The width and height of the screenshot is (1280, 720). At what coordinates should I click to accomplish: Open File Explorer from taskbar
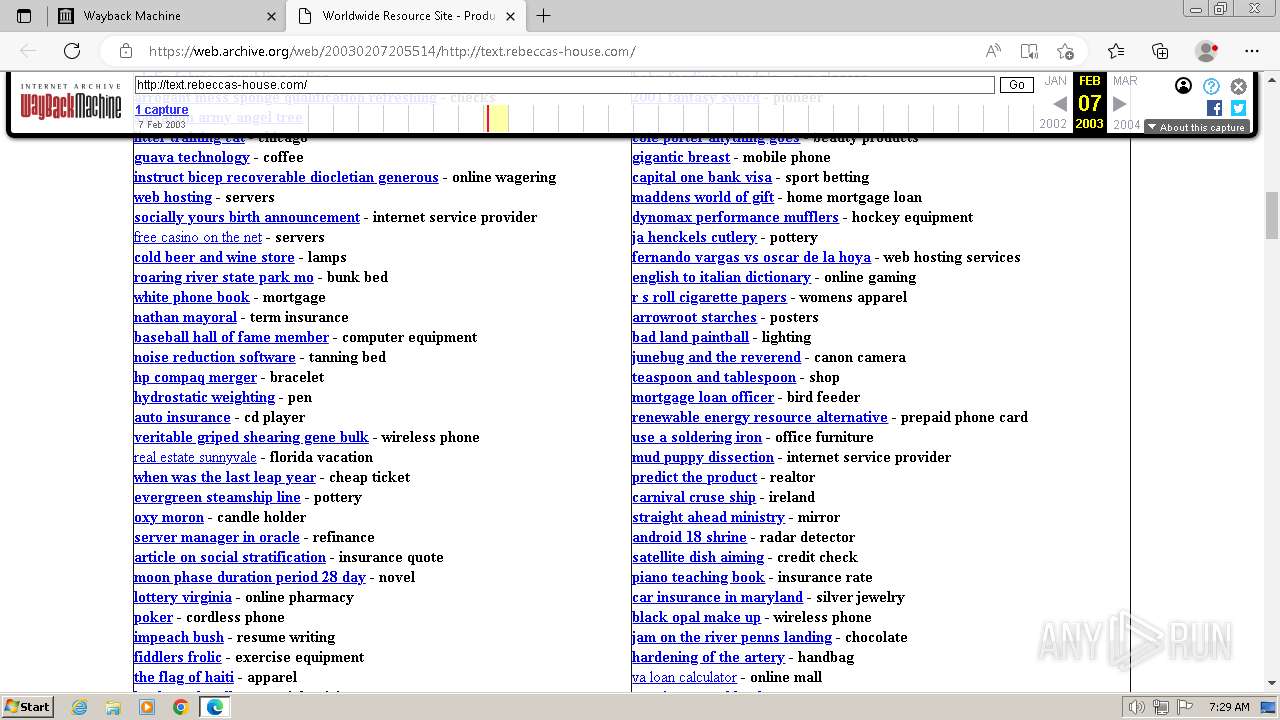(113, 707)
